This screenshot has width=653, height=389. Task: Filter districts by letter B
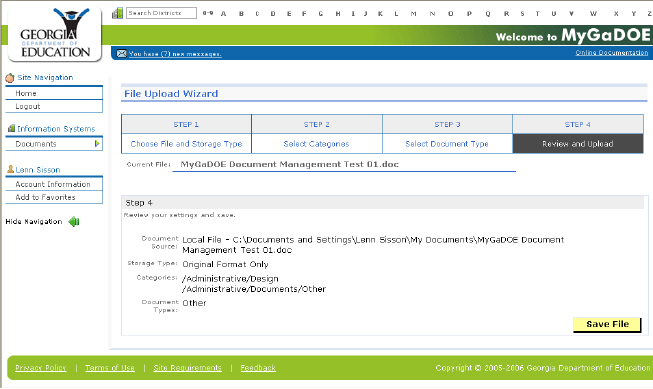click(x=241, y=14)
